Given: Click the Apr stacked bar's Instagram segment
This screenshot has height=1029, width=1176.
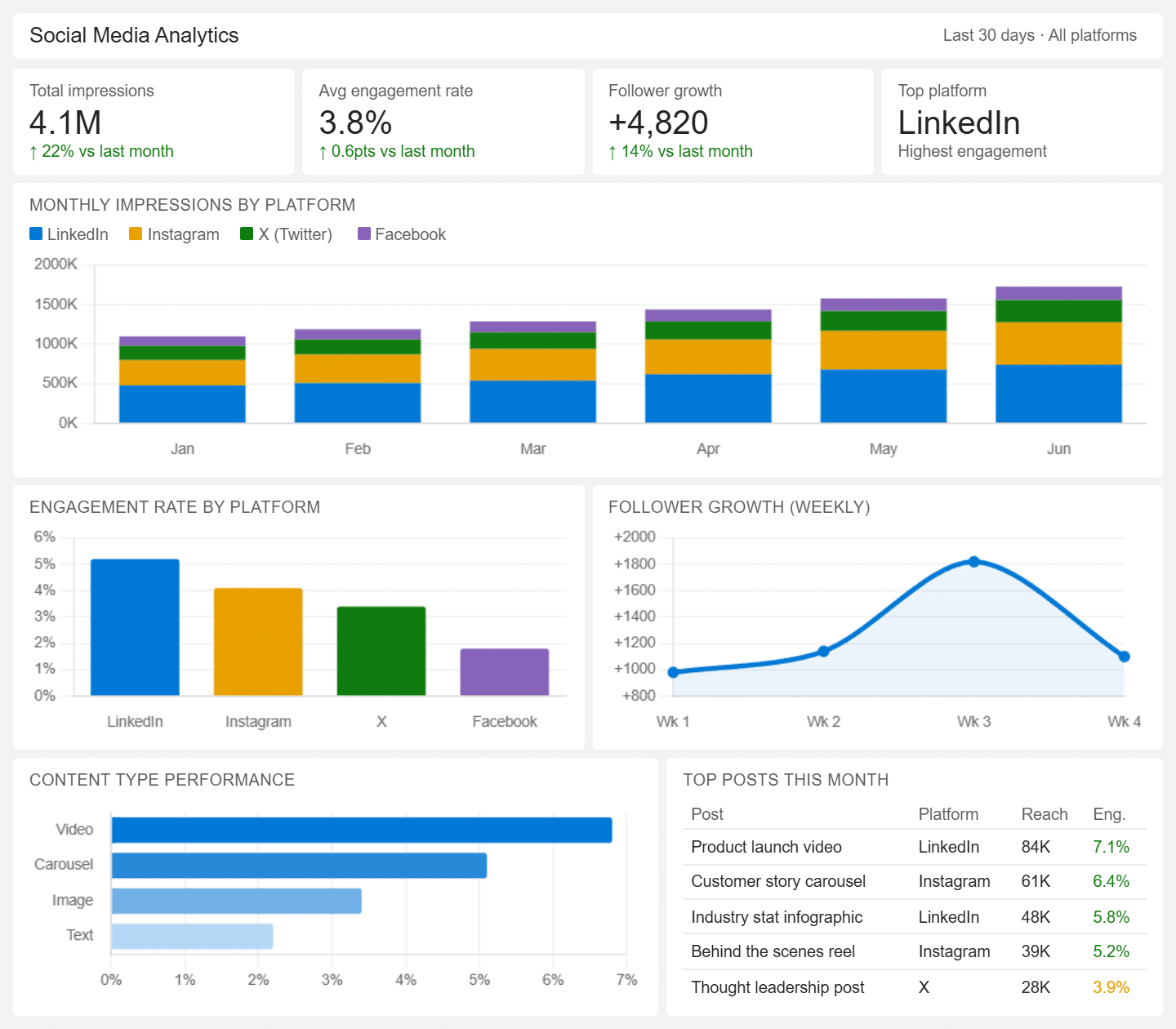Looking at the screenshot, I should coord(708,357).
